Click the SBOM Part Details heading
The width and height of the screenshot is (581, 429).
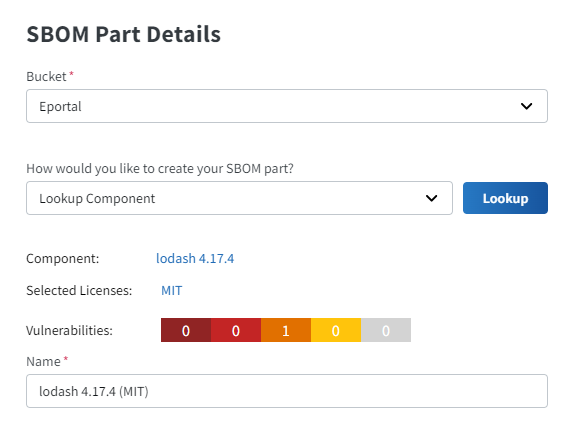(124, 34)
